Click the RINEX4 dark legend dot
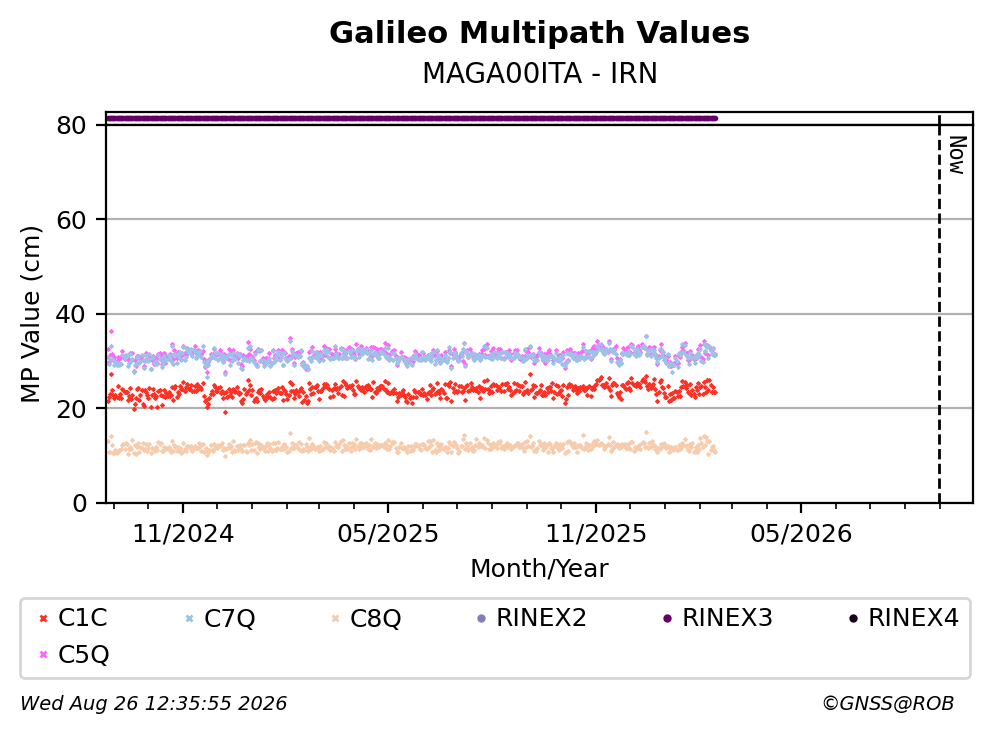Image resolution: width=993 pixels, height=734 pixels. [853, 618]
